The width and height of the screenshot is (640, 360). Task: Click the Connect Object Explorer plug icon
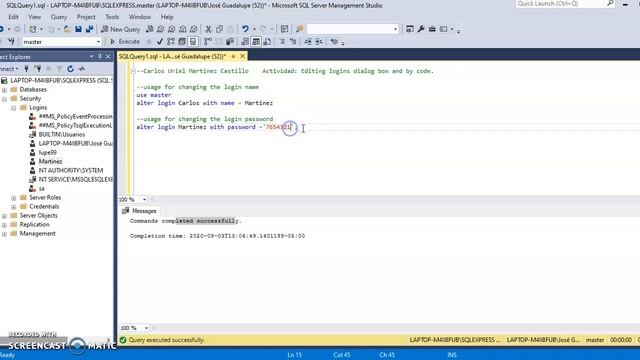(x=27, y=69)
